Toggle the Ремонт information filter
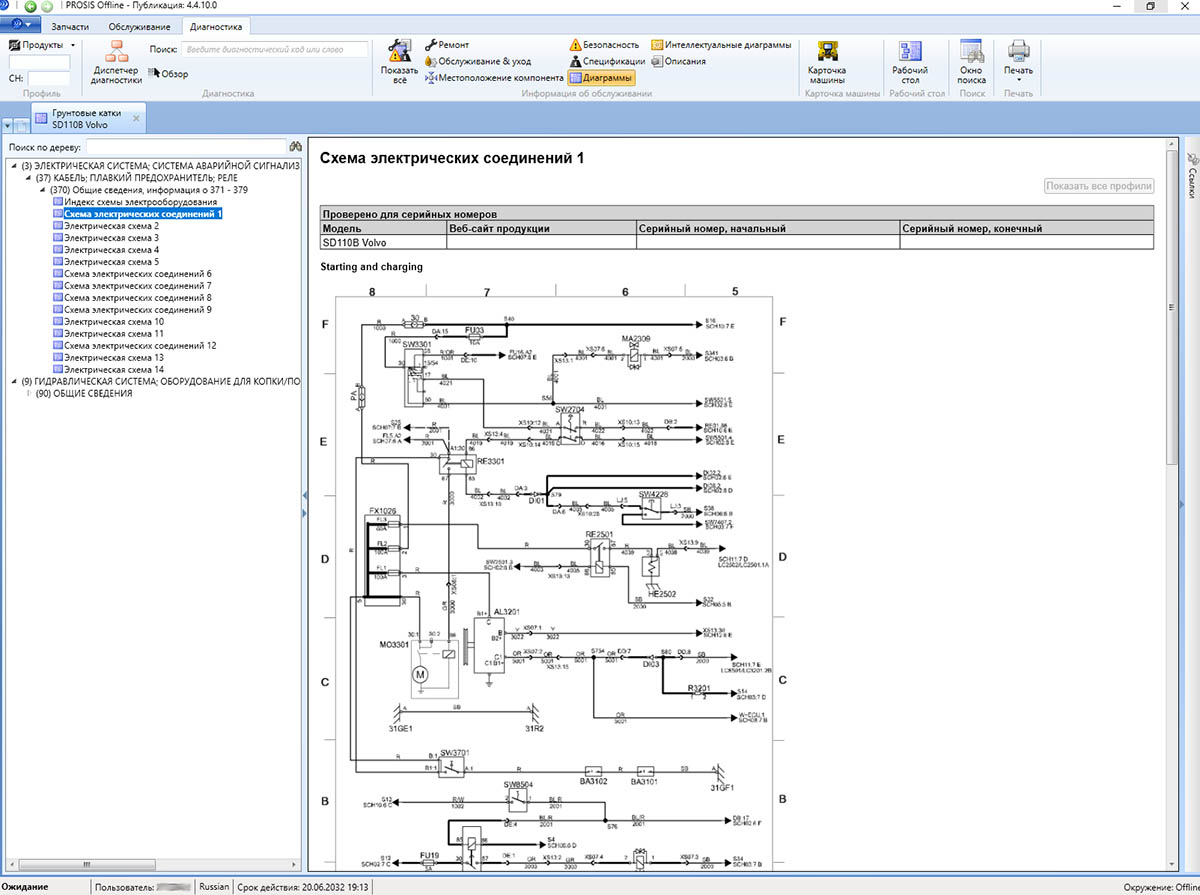1200x895 pixels. [447, 45]
